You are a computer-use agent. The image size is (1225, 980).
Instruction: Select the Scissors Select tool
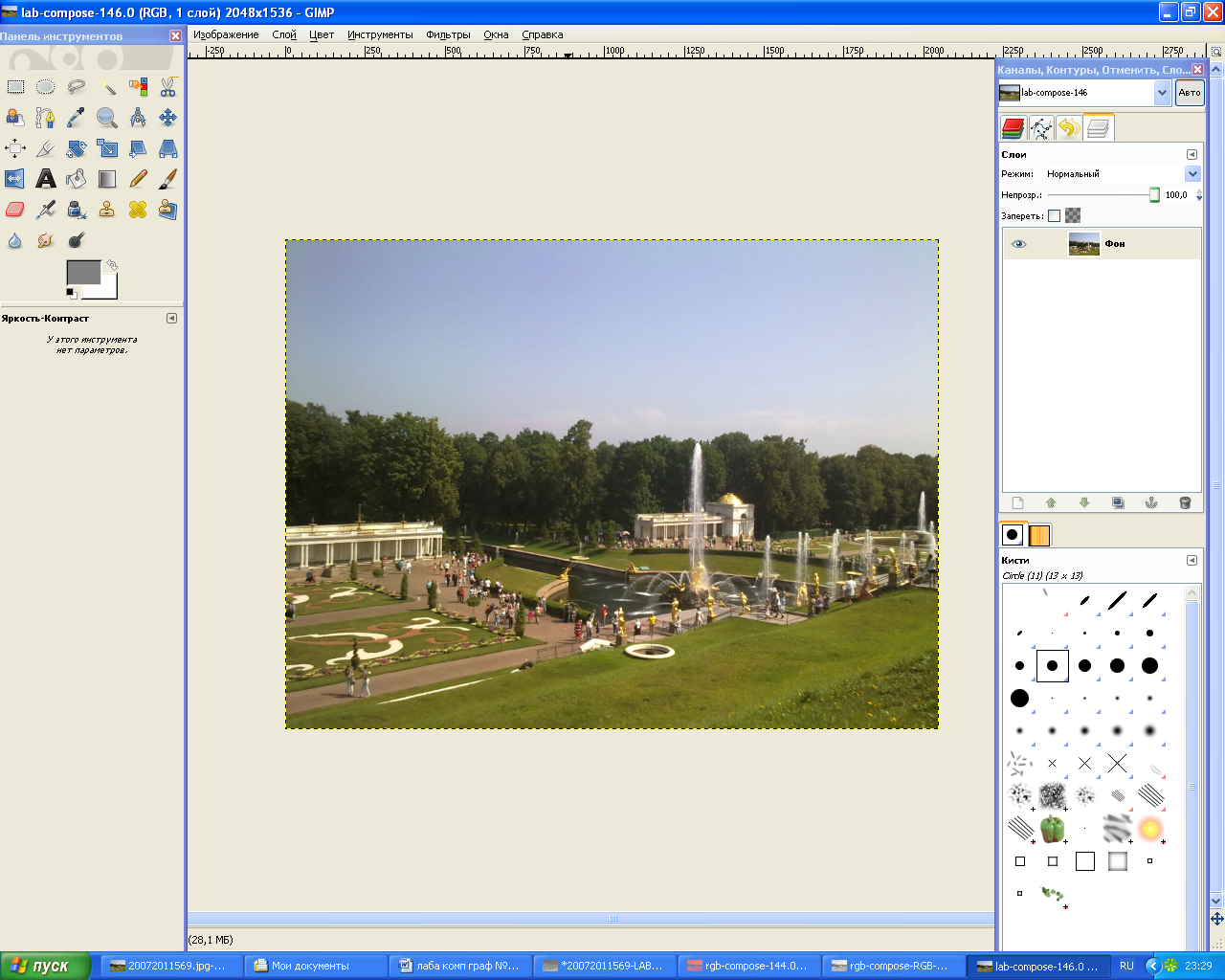click(168, 87)
